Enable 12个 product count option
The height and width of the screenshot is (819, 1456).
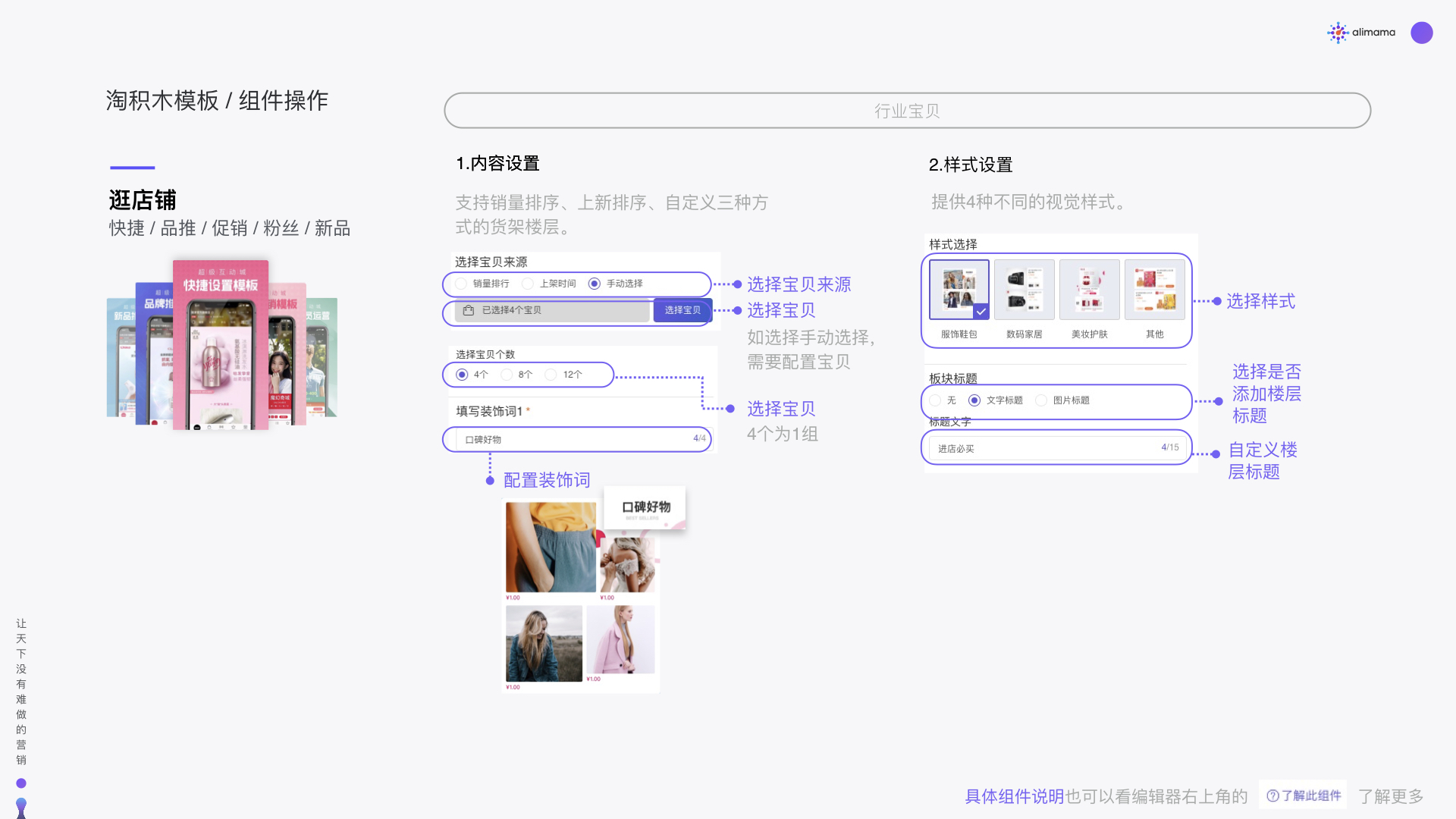pos(551,374)
